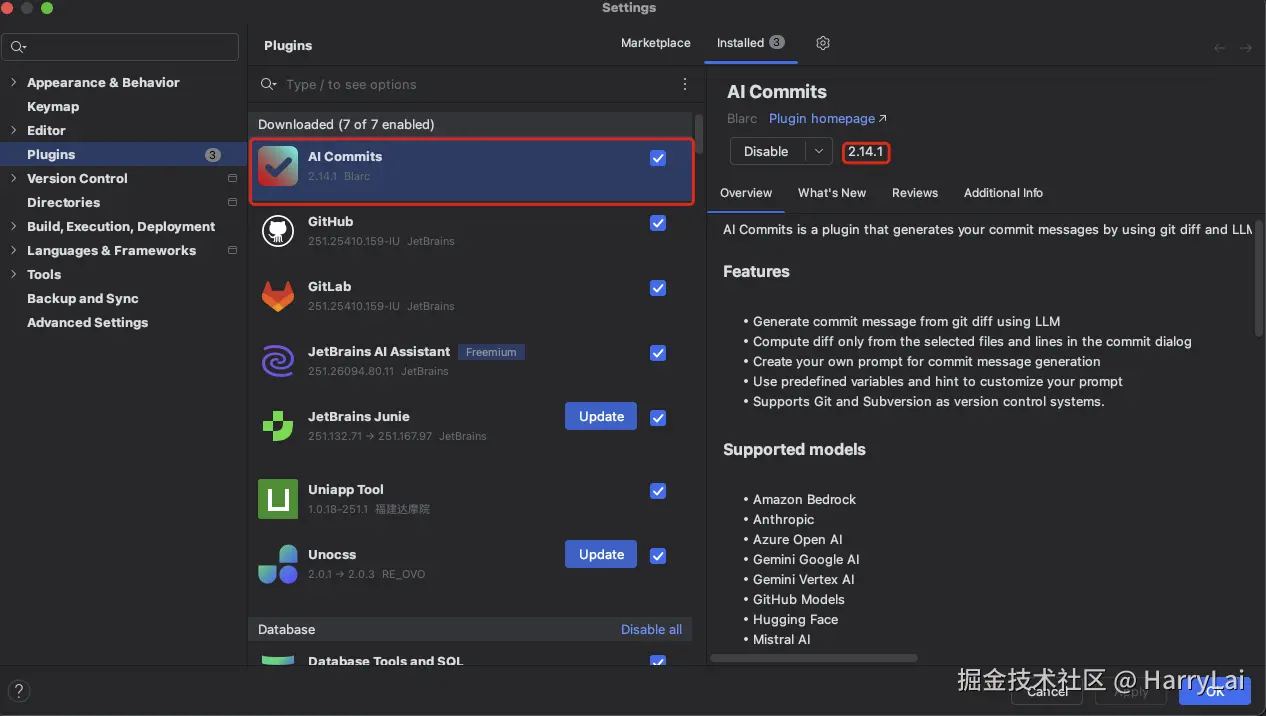Expand the Build, Execution, Deployment node
Viewport: 1266px width, 716px height.
coord(13,227)
